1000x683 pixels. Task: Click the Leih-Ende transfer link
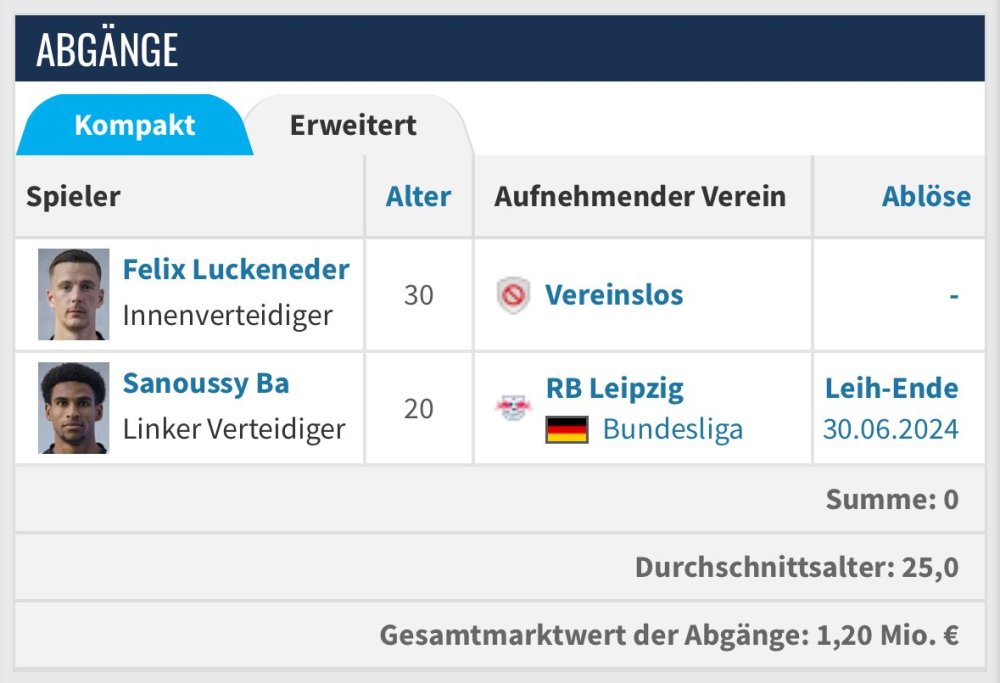(x=891, y=388)
